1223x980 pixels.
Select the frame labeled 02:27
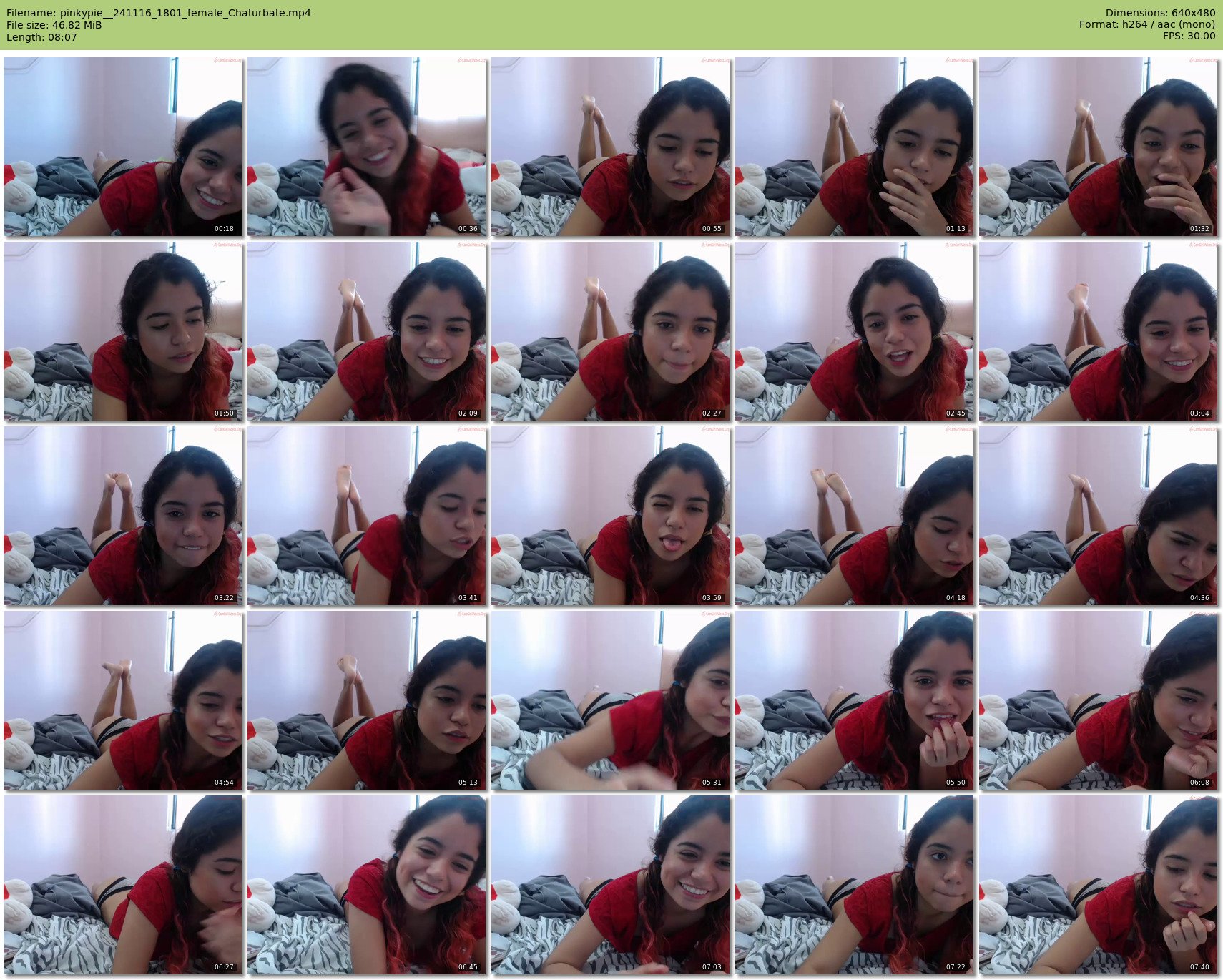pyautogui.click(x=611, y=331)
